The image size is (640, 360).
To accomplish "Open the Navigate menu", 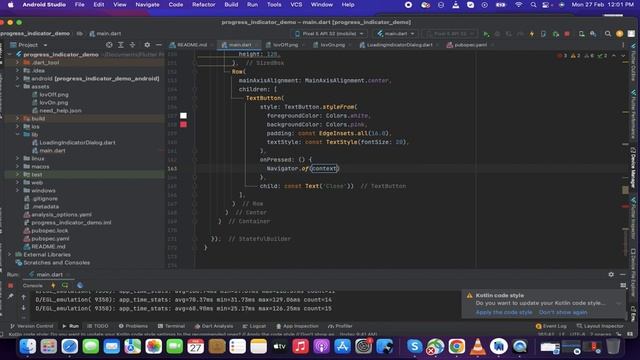I will tap(147, 4).
